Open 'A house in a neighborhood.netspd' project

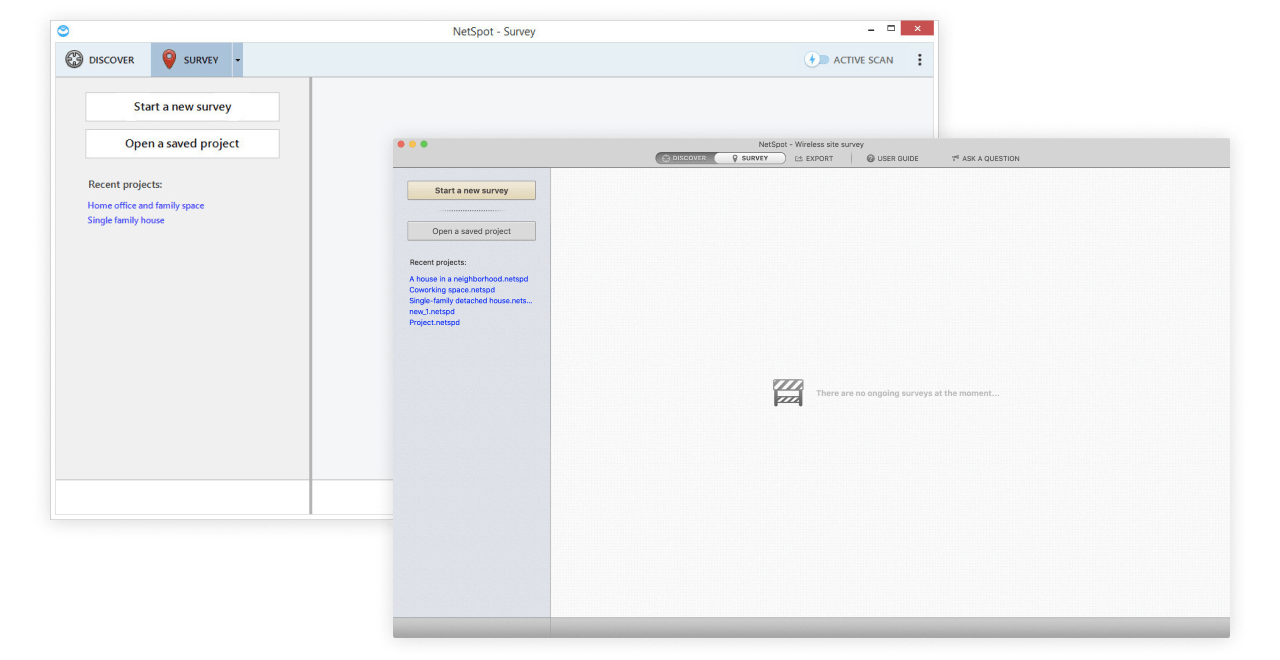469,279
